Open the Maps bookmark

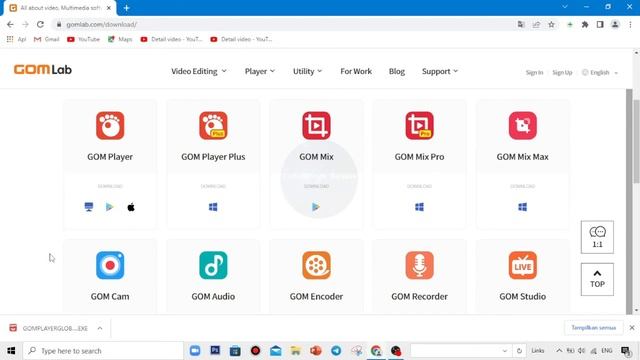point(120,39)
